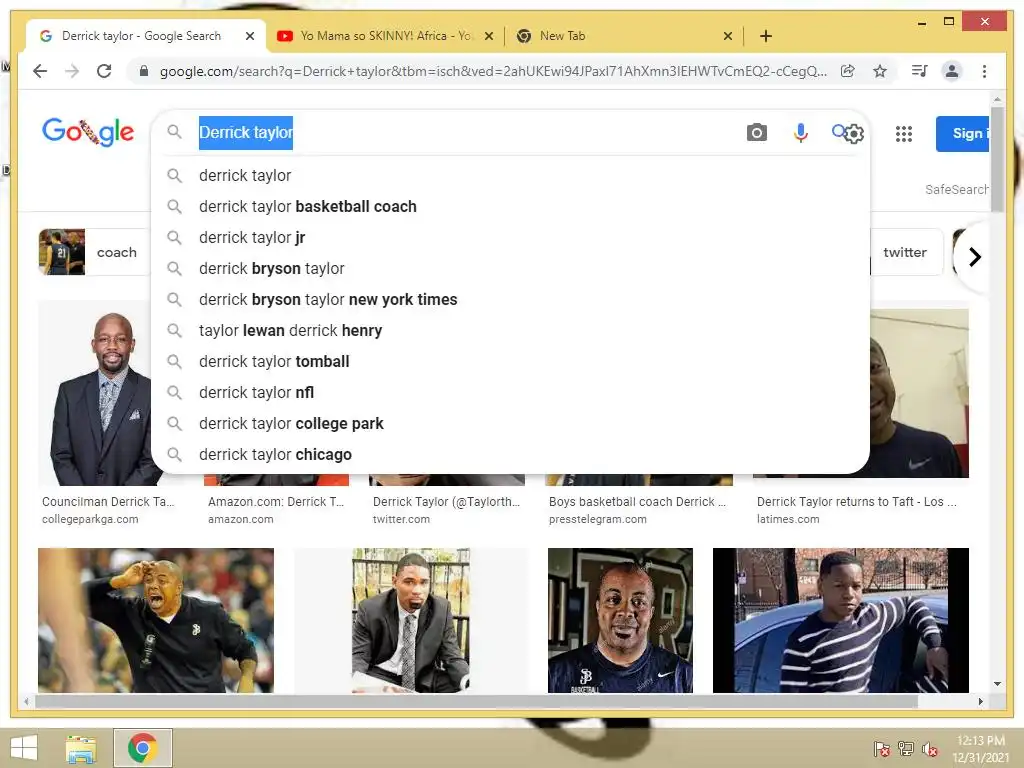The width and height of the screenshot is (1024, 768).
Task: Click the search box with Derrick taylor
Action: point(457,133)
